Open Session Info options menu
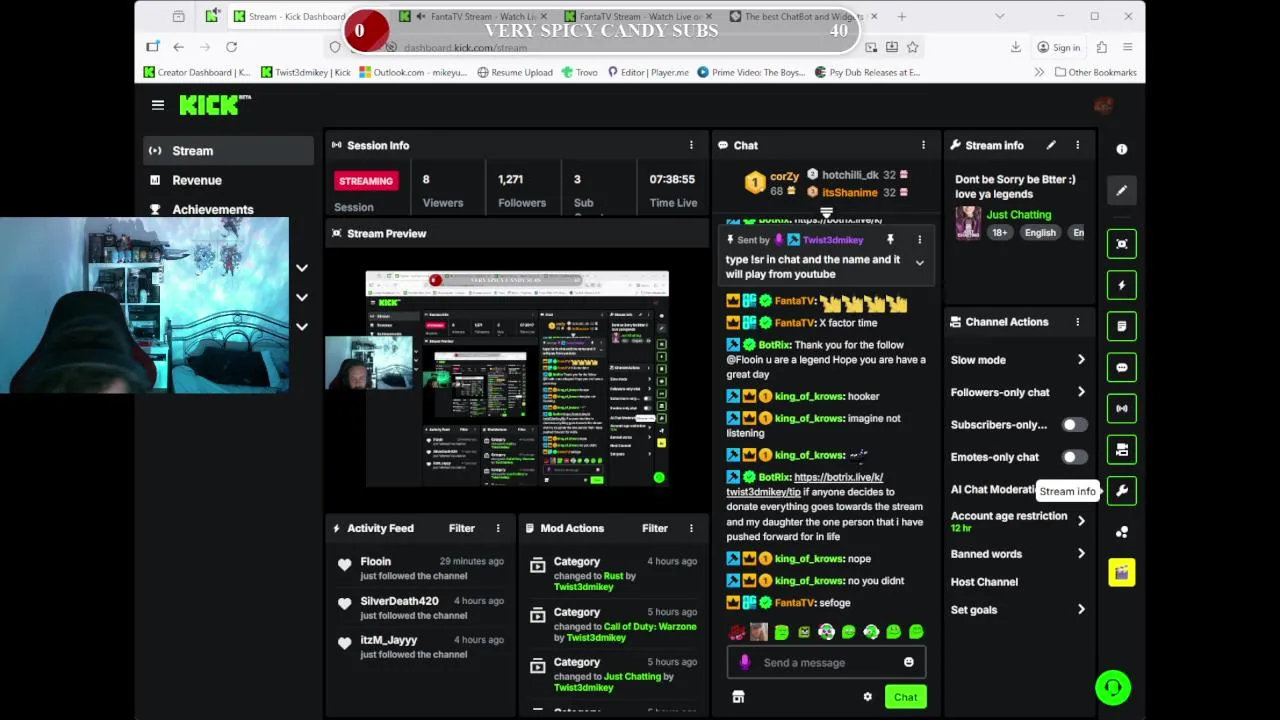Image resolution: width=1280 pixels, height=720 pixels. coord(691,145)
